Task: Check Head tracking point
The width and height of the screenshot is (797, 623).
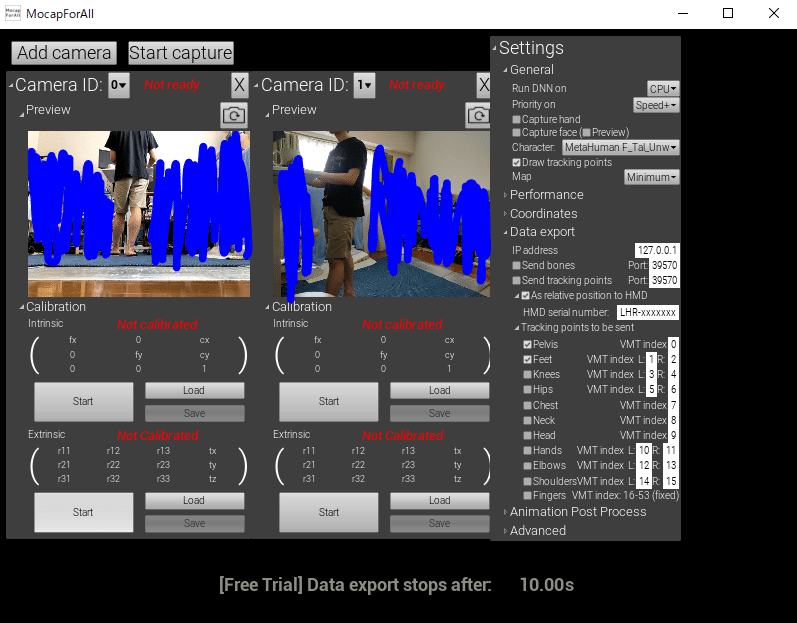Action: (x=528, y=435)
